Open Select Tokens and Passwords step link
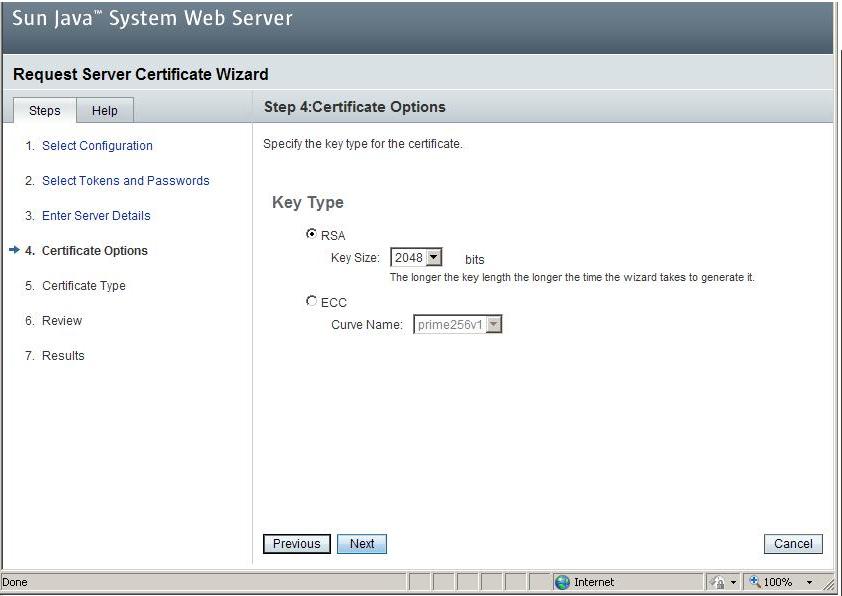Viewport: 842px width, 596px height. coord(125,181)
